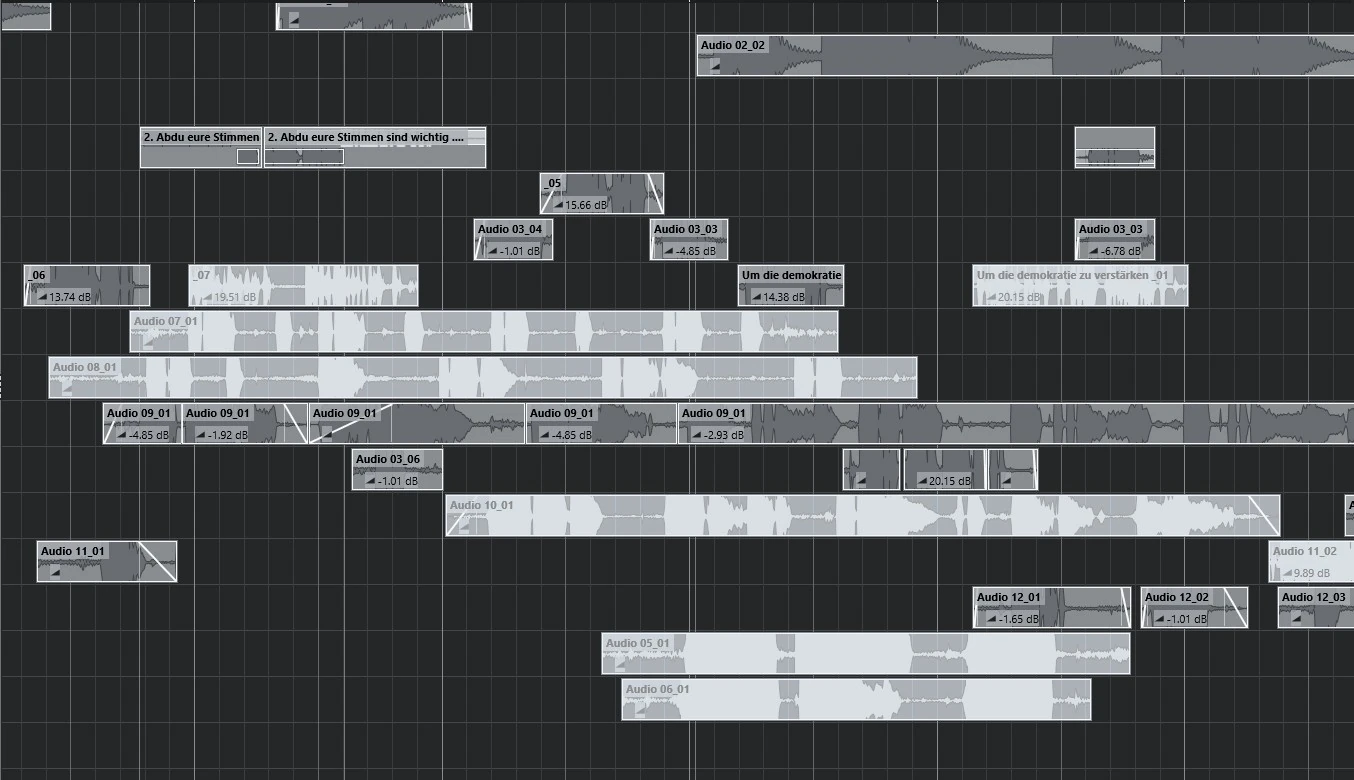1354x780 pixels.
Task: Select the Audio 03_04 clip
Action: tap(513, 240)
